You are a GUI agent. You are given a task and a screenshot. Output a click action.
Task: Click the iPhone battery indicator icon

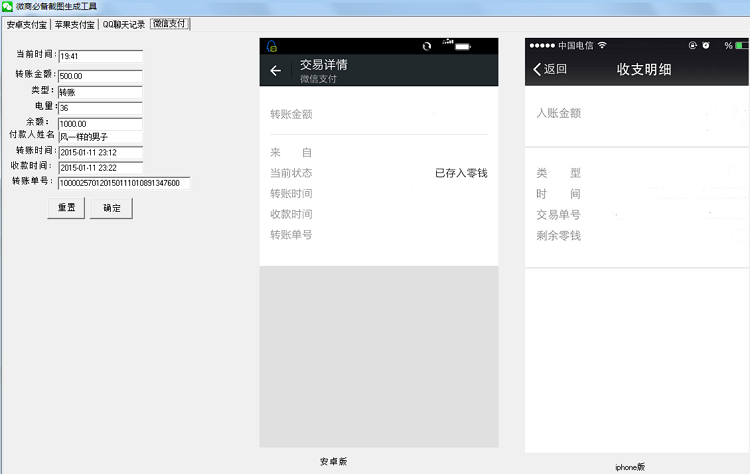[x=742, y=45]
